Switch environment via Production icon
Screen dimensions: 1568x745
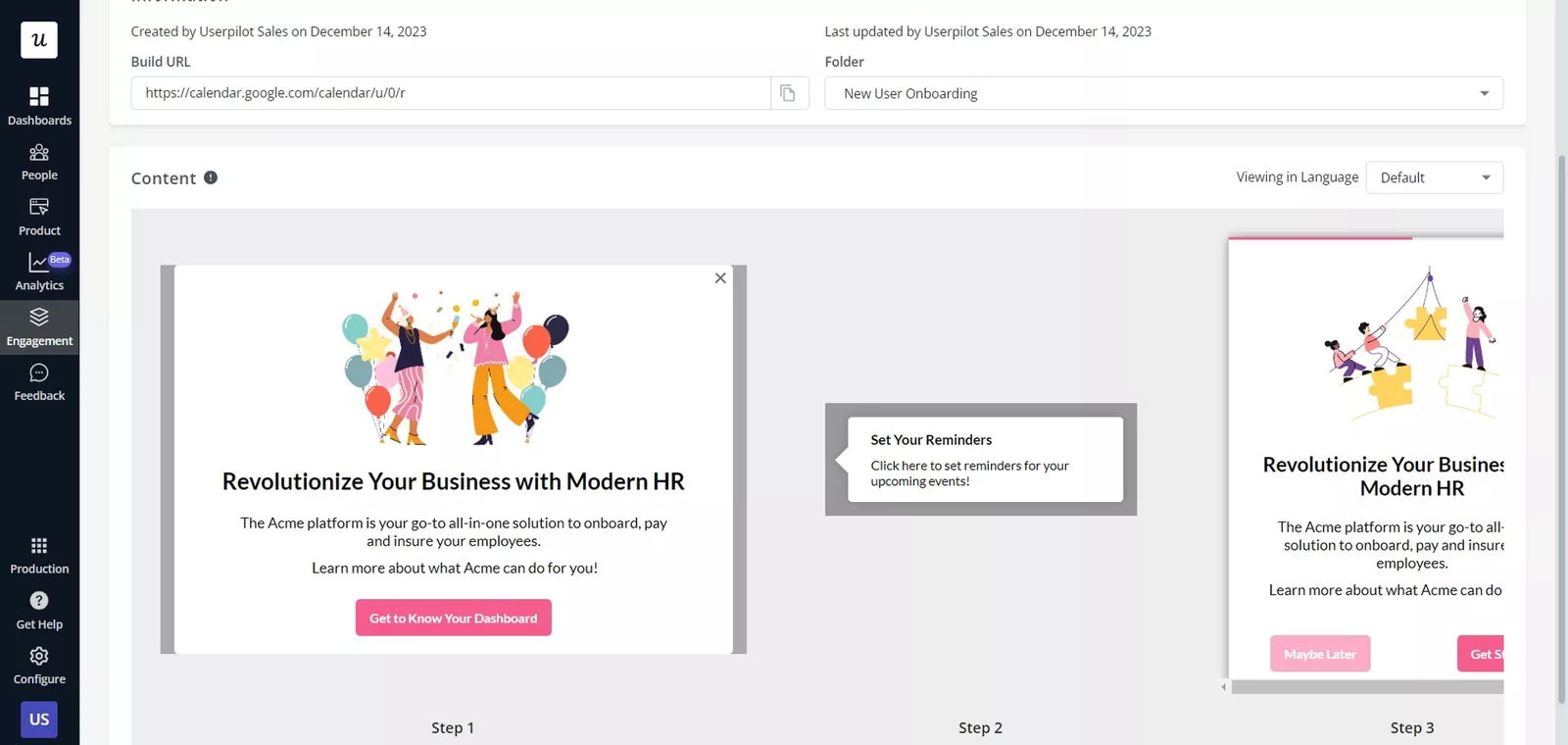[39, 555]
